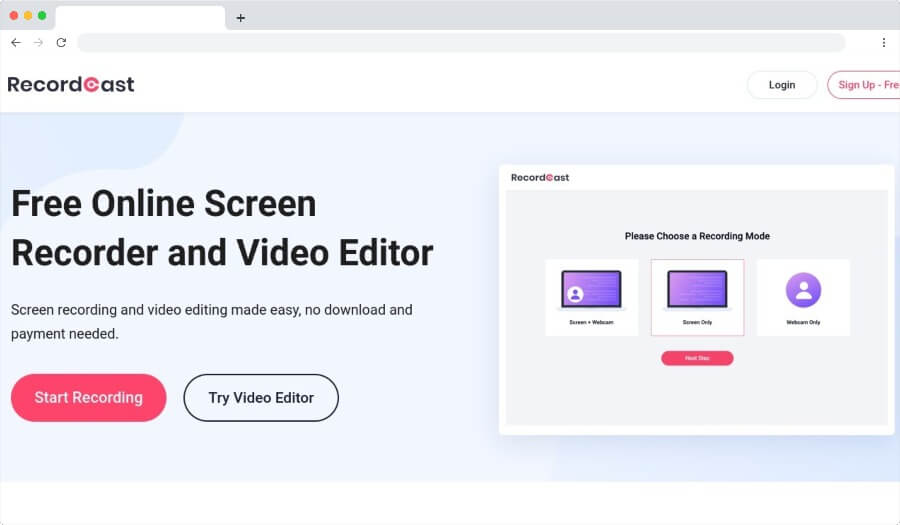900x525 pixels.
Task: Click the 'Free Online Screen Recorder and Video Editor' heading
Action: coord(222,228)
